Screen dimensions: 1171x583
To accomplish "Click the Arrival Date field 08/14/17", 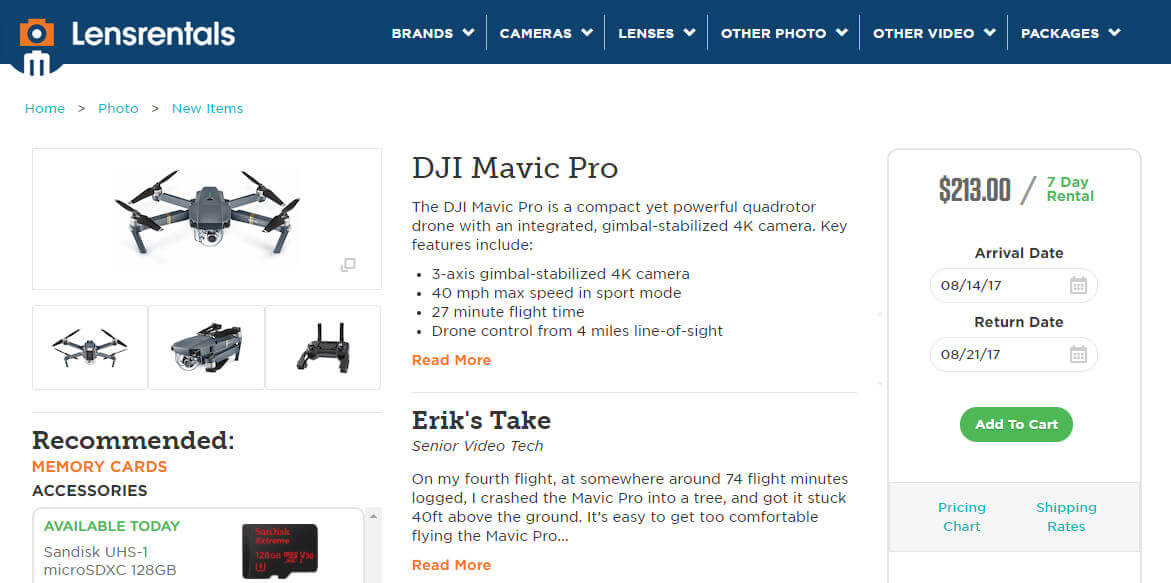I will (x=1013, y=285).
